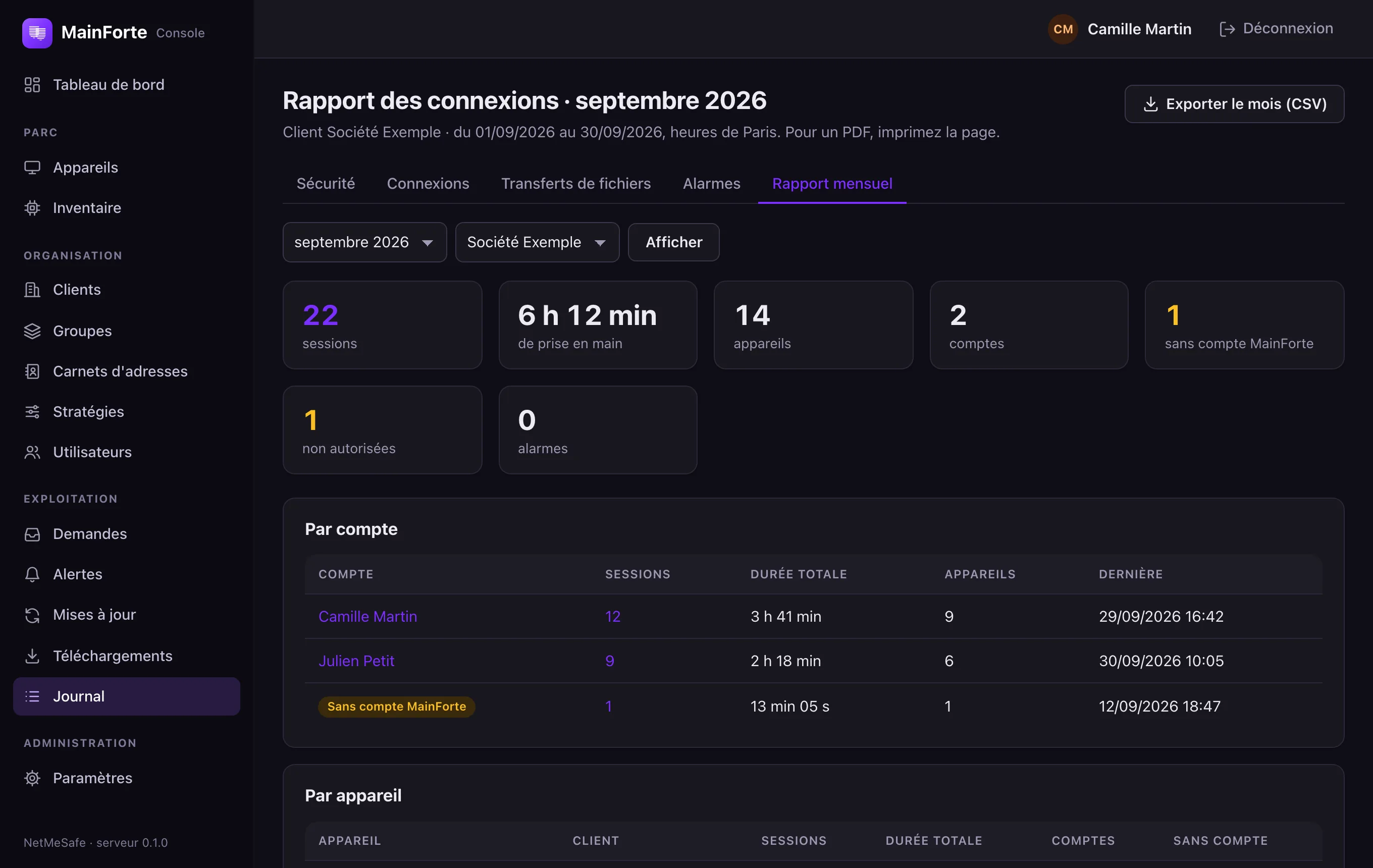Click the 13 min 05 s duration cell
This screenshot has height=868, width=1373.
(x=789, y=706)
